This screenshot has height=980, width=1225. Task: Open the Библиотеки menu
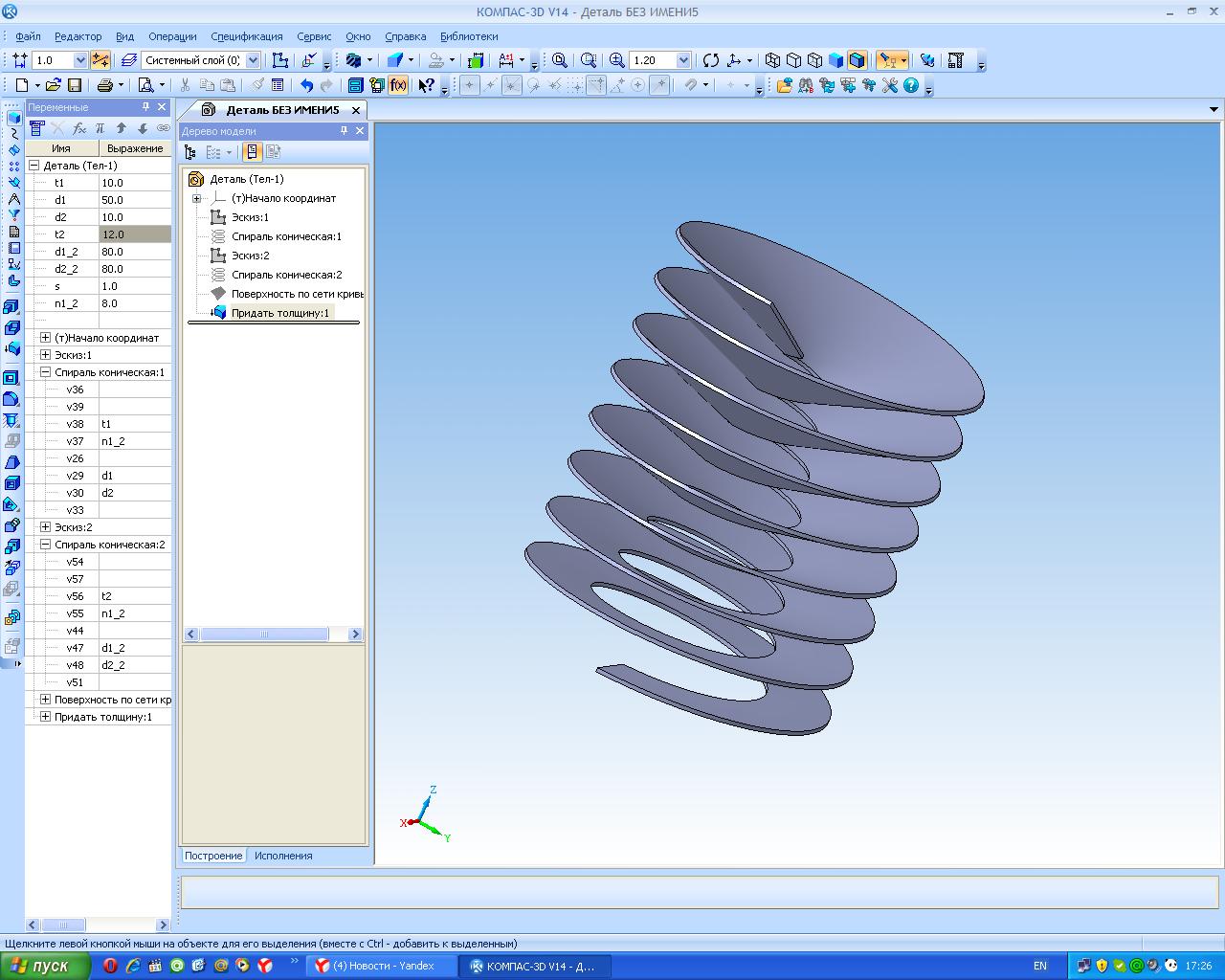pyautogui.click(x=469, y=36)
